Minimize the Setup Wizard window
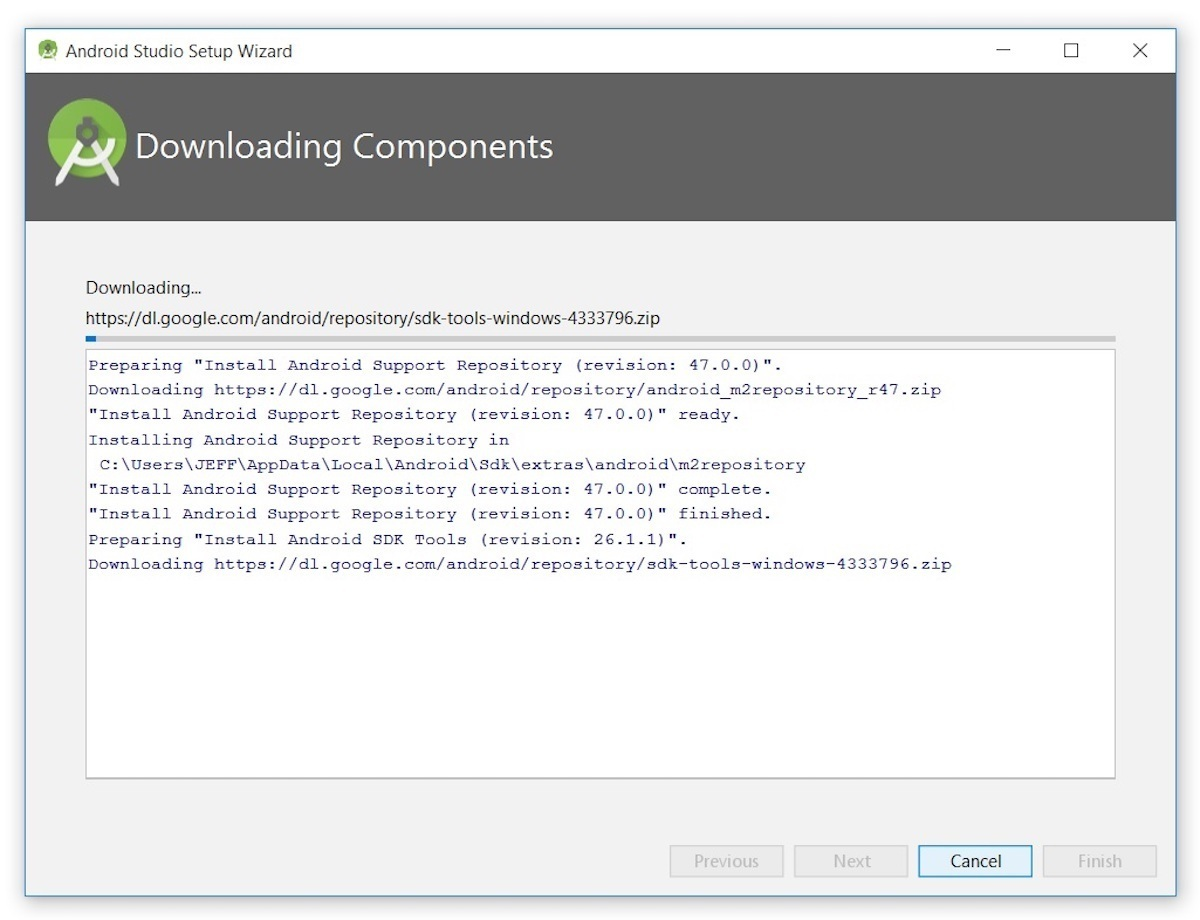 coord(1003,50)
